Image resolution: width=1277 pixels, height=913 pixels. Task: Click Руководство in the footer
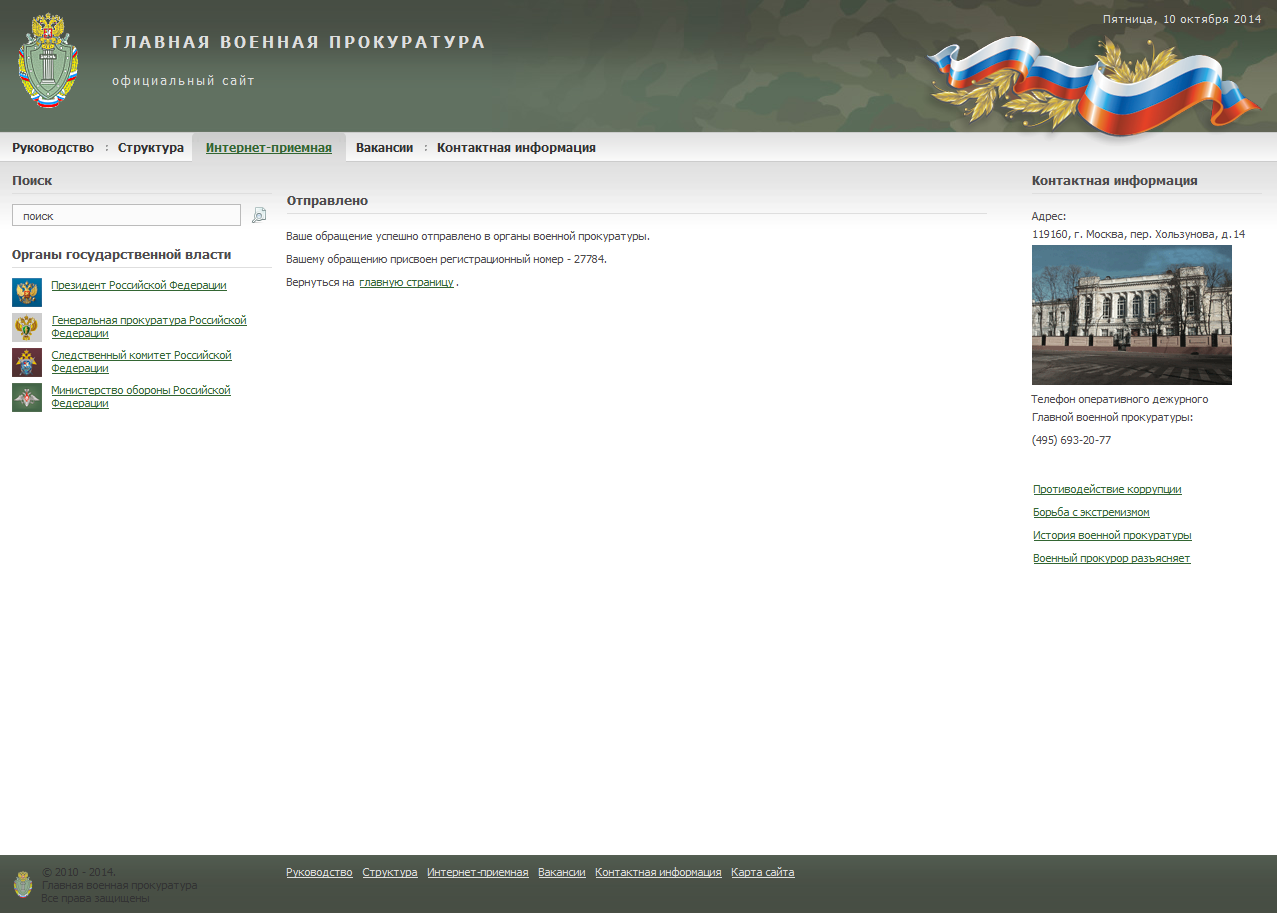319,872
